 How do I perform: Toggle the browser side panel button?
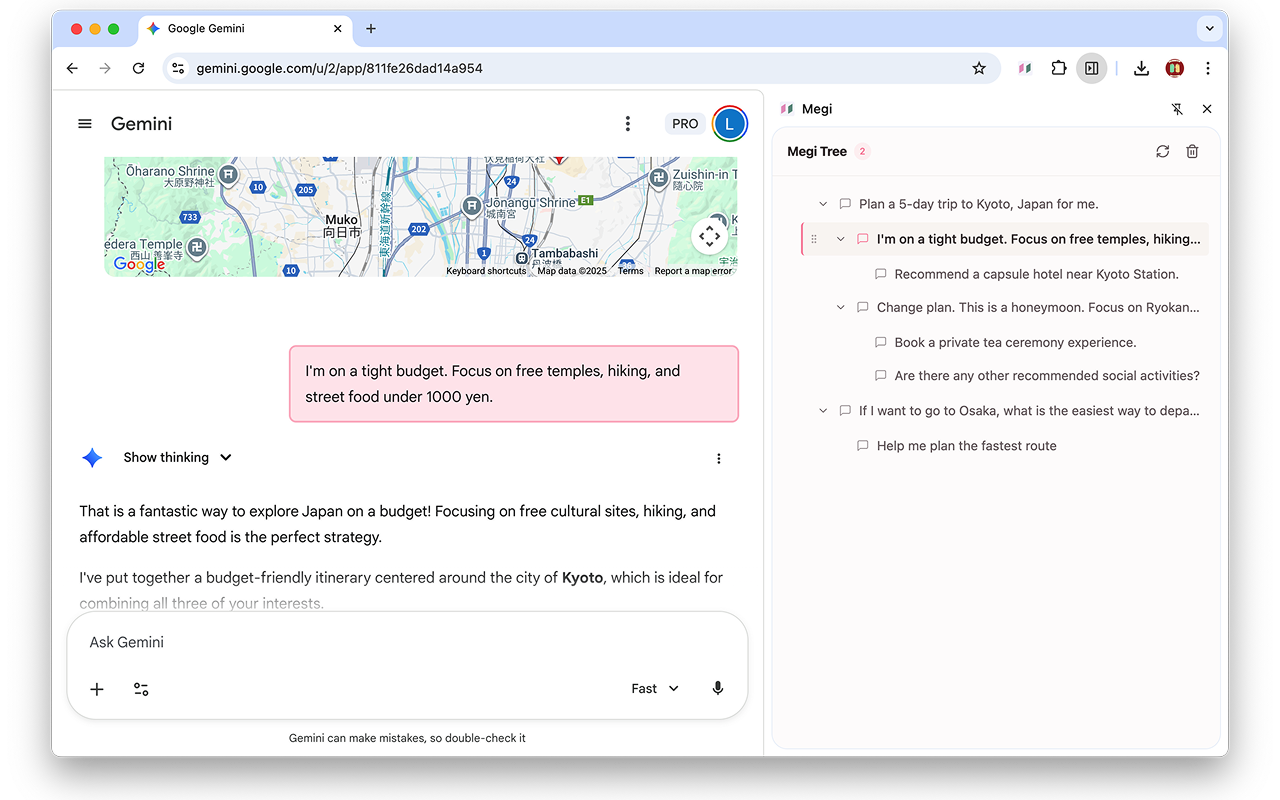tap(1091, 68)
